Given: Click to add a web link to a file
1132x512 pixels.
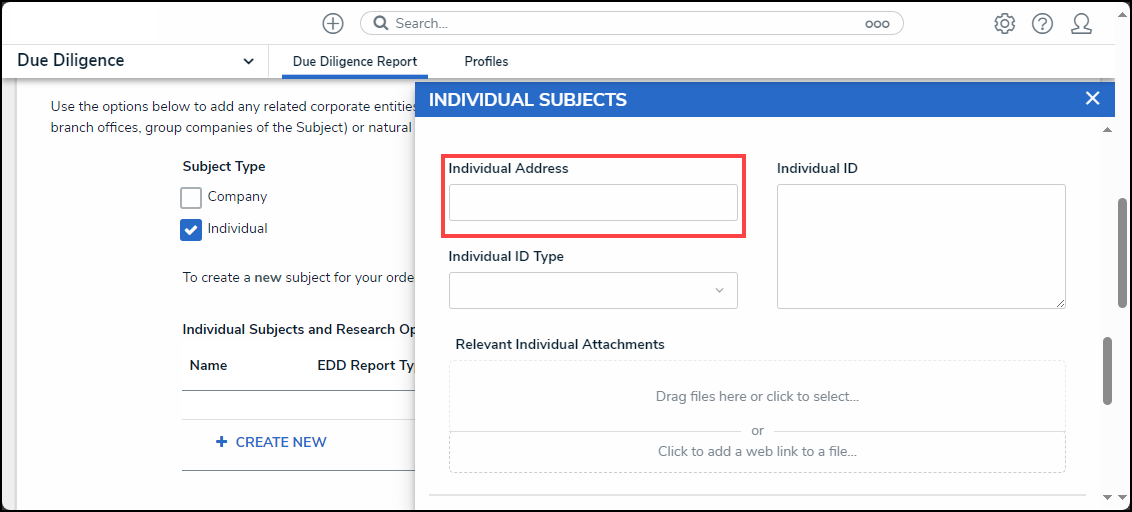Looking at the screenshot, I should (x=757, y=452).
